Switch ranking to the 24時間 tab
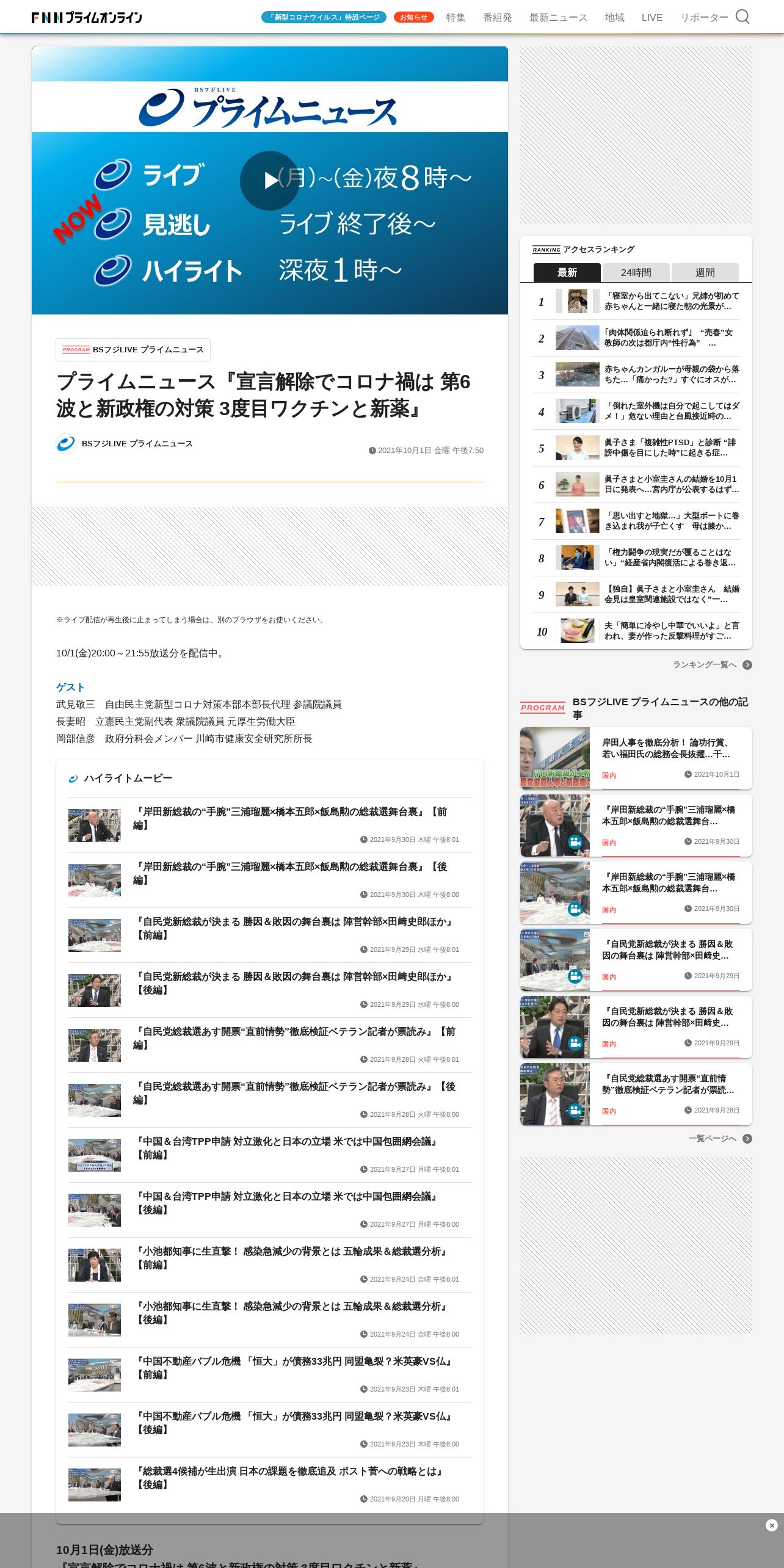Image resolution: width=784 pixels, height=1568 pixels. point(636,272)
